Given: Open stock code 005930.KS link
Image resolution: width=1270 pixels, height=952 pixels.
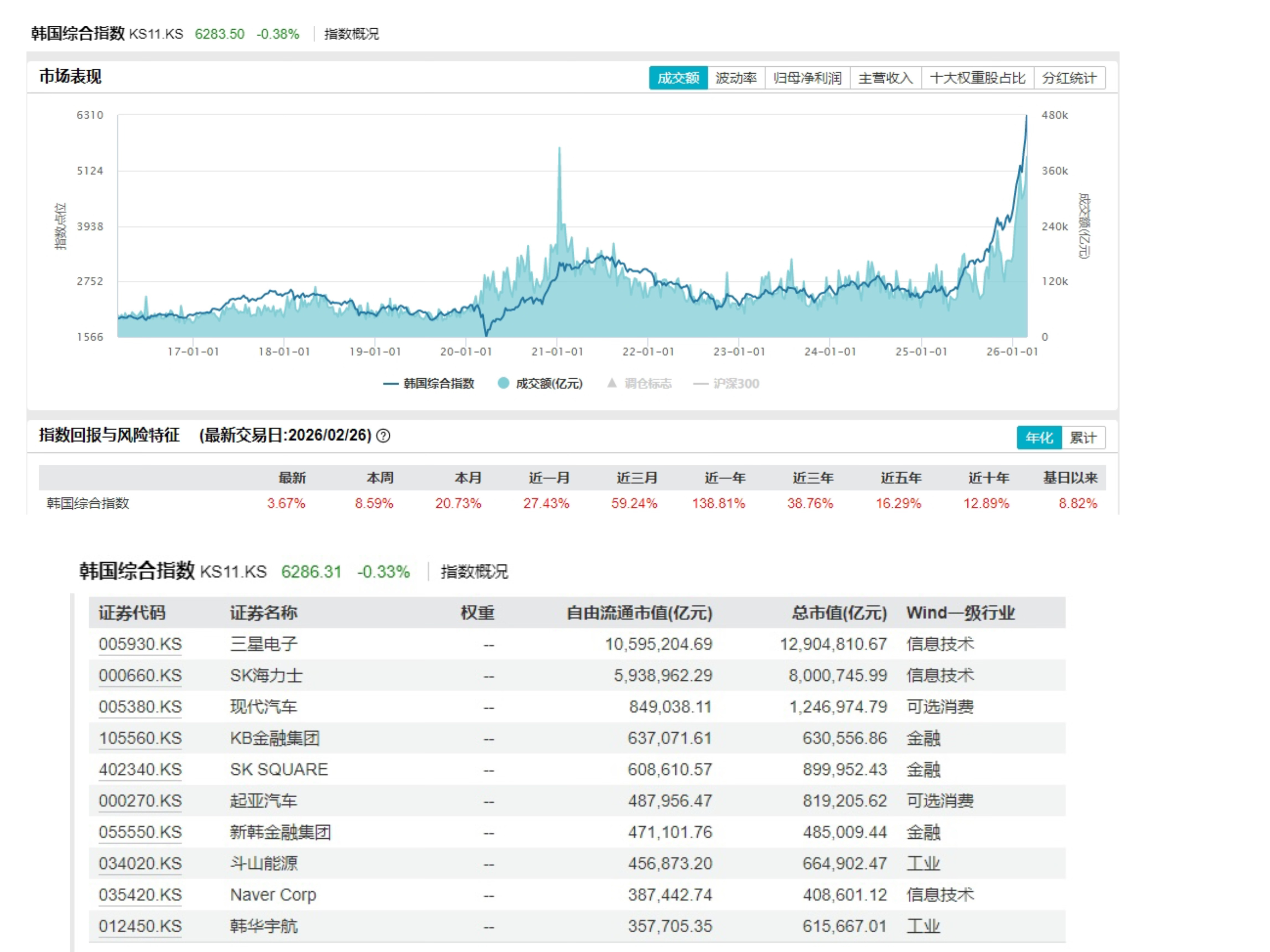Looking at the screenshot, I should coord(140,644).
